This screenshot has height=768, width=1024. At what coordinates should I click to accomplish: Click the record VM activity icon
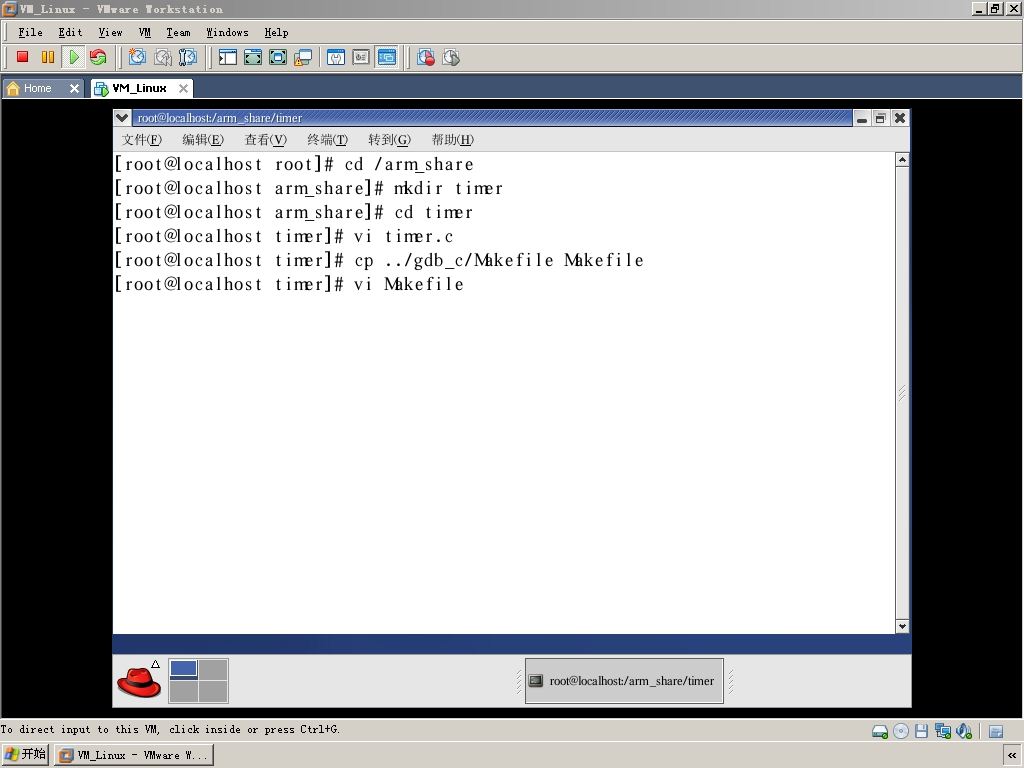click(426, 57)
